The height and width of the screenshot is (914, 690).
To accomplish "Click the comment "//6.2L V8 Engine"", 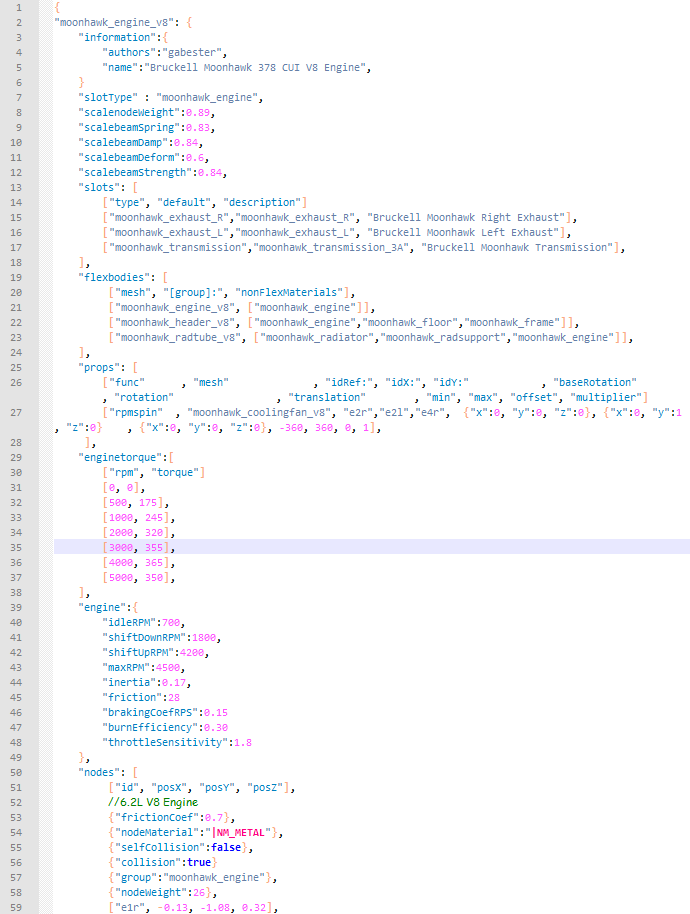I will pyautogui.click(x=153, y=803).
